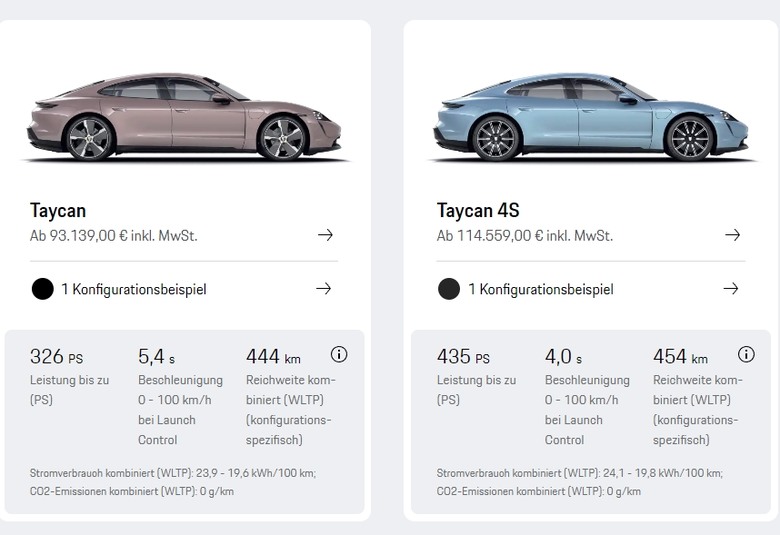Screen dimensions: 780x535
Task: Click the Taycan 4S price Ab 114.559,00 €
Action: 525,235
